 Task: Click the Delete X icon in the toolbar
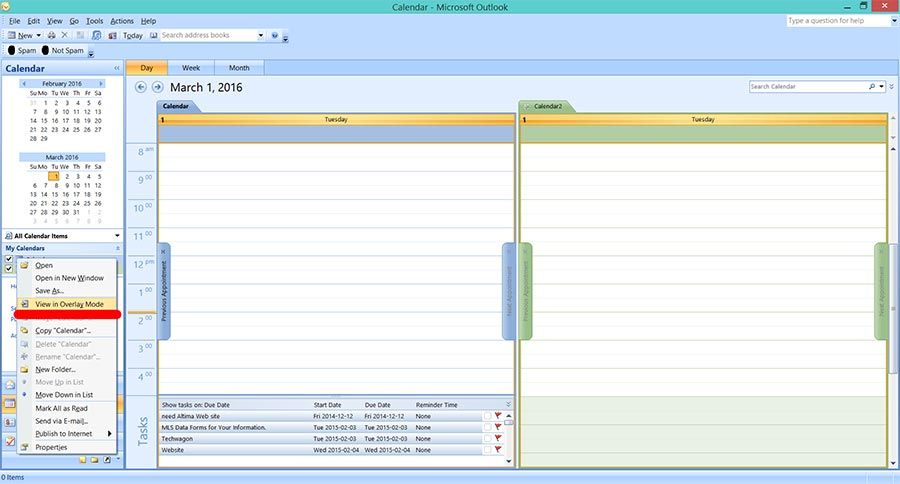64,36
